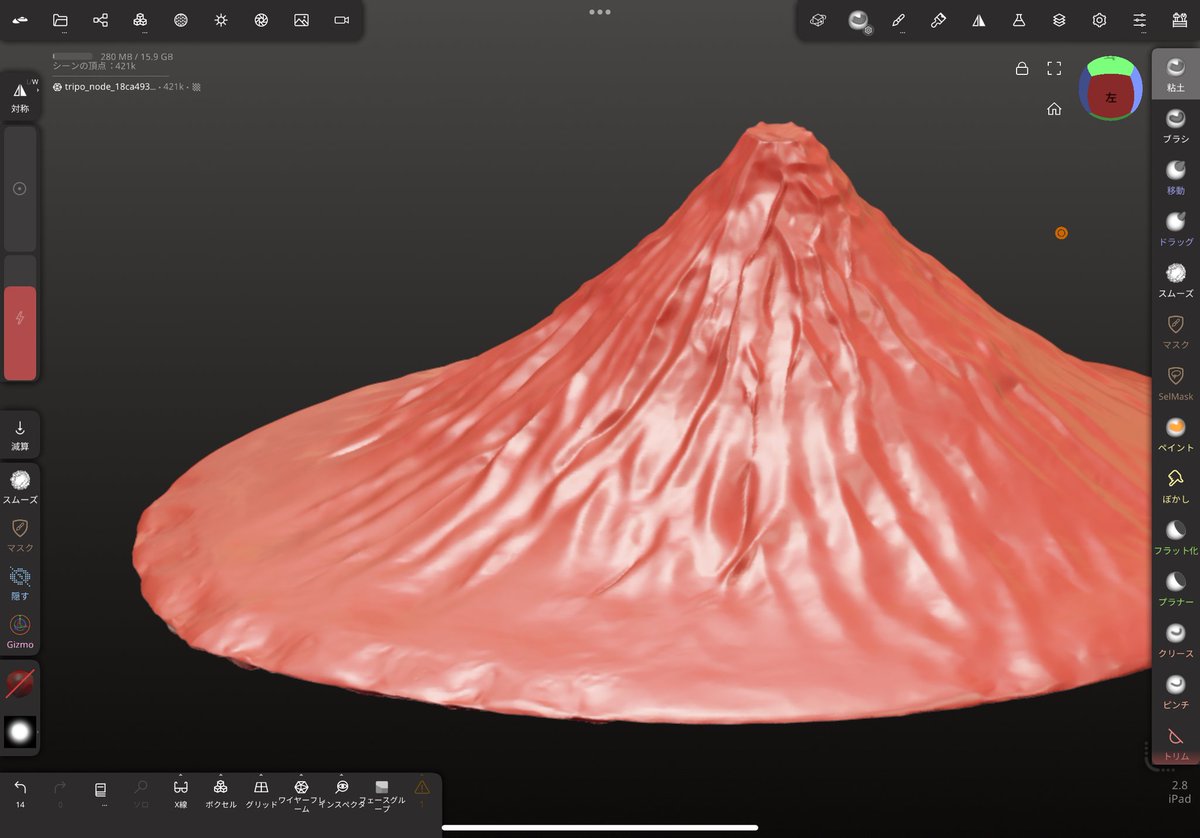Select the 移動 (Move) tool
1200x838 pixels.
[1175, 176]
